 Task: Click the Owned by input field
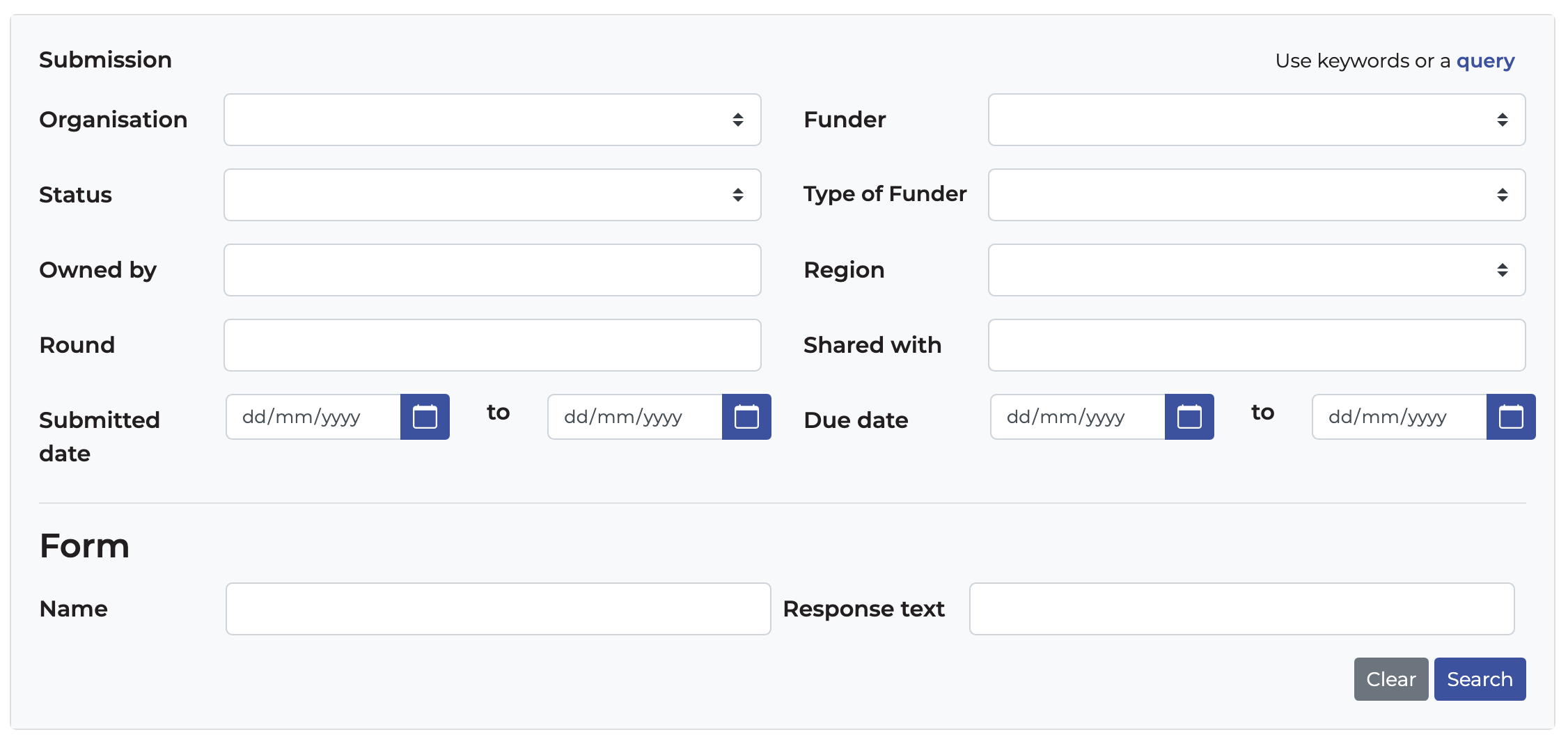492,269
